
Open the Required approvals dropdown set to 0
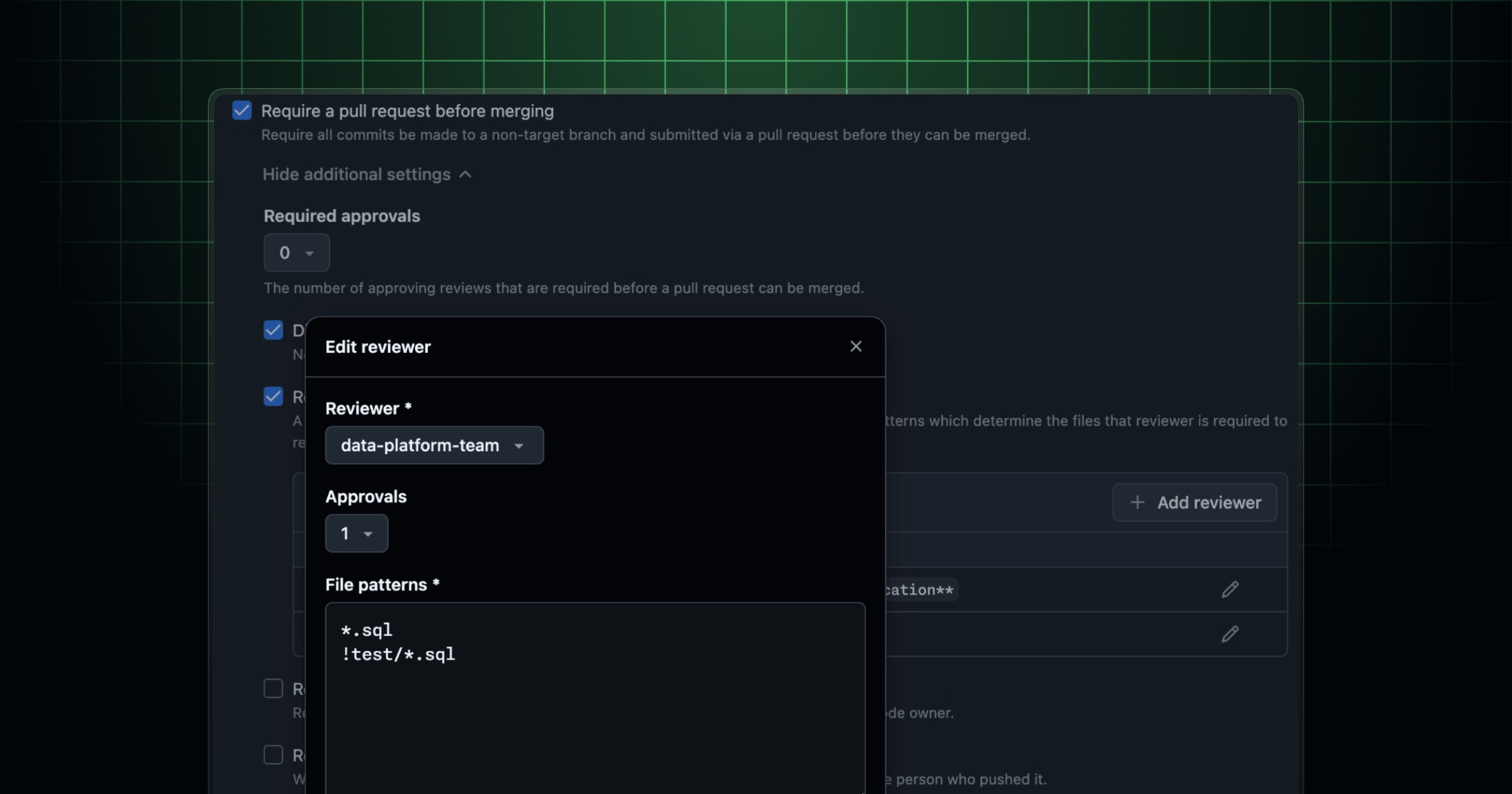(296, 253)
